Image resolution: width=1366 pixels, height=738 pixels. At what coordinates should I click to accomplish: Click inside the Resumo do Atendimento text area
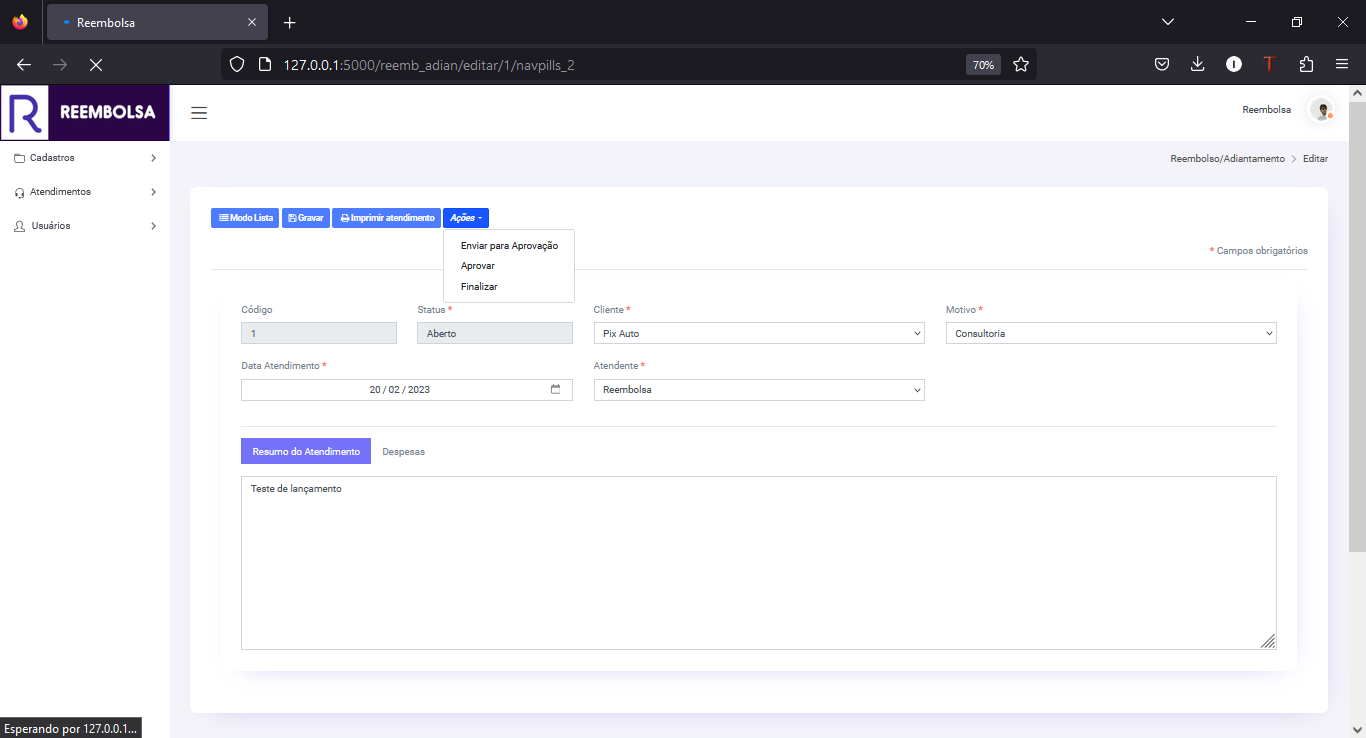tap(758, 560)
